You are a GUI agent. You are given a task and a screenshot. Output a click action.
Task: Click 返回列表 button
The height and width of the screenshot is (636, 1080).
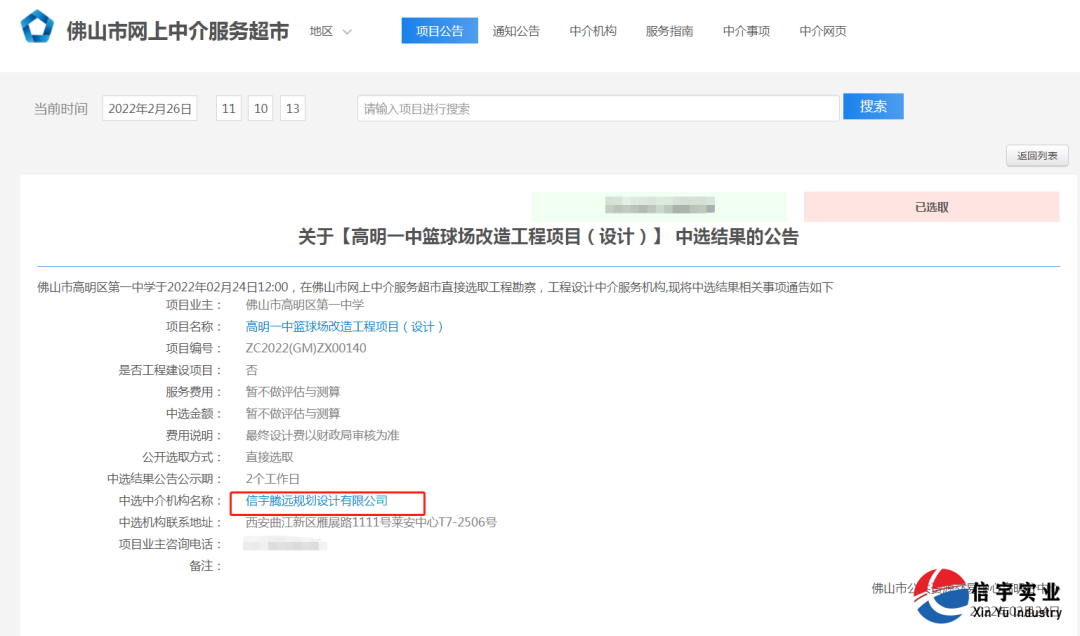click(x=1037, y=156)
